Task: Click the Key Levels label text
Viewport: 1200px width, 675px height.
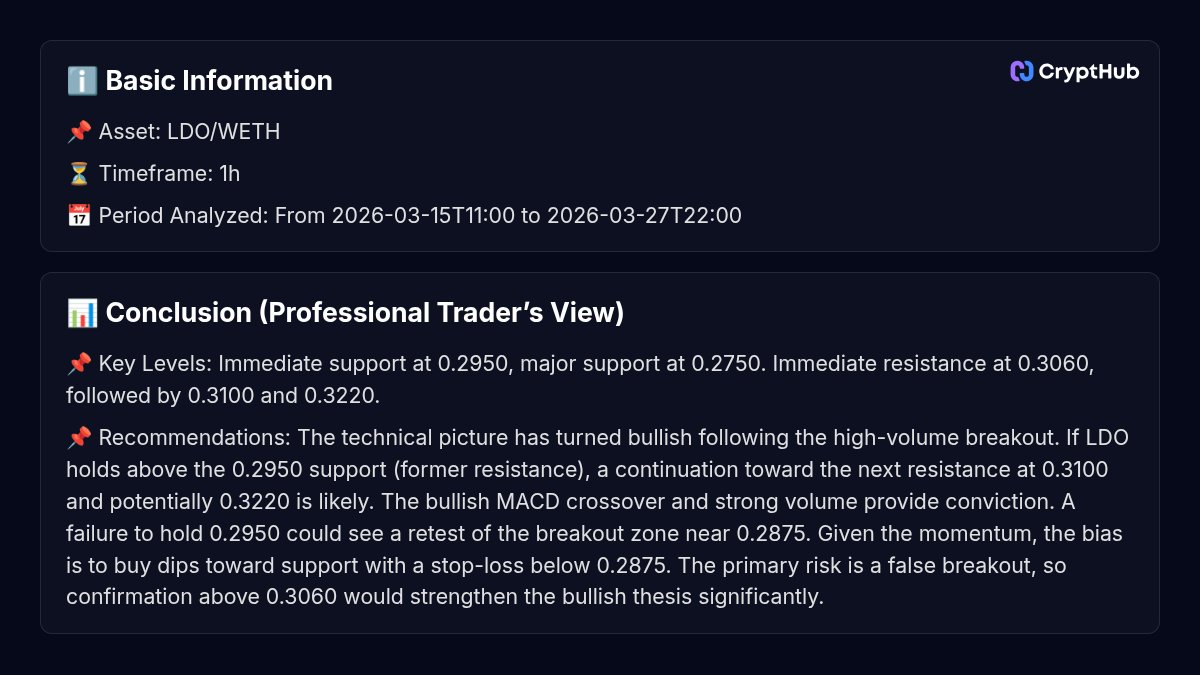Action: click(155, 364)
